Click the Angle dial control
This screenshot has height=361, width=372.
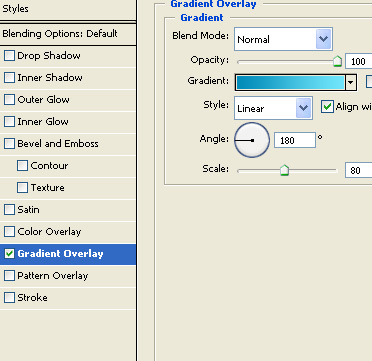pos(252,140)
